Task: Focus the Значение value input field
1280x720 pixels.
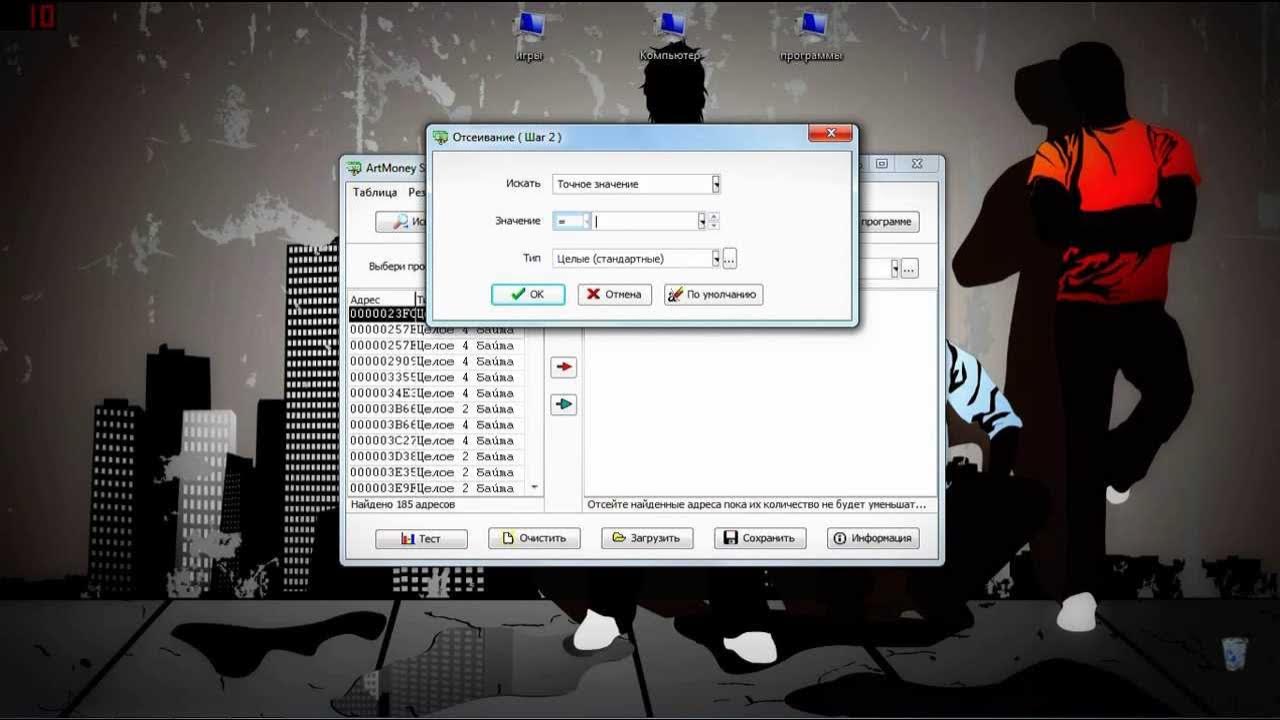Action: click(x=645, y=221)
